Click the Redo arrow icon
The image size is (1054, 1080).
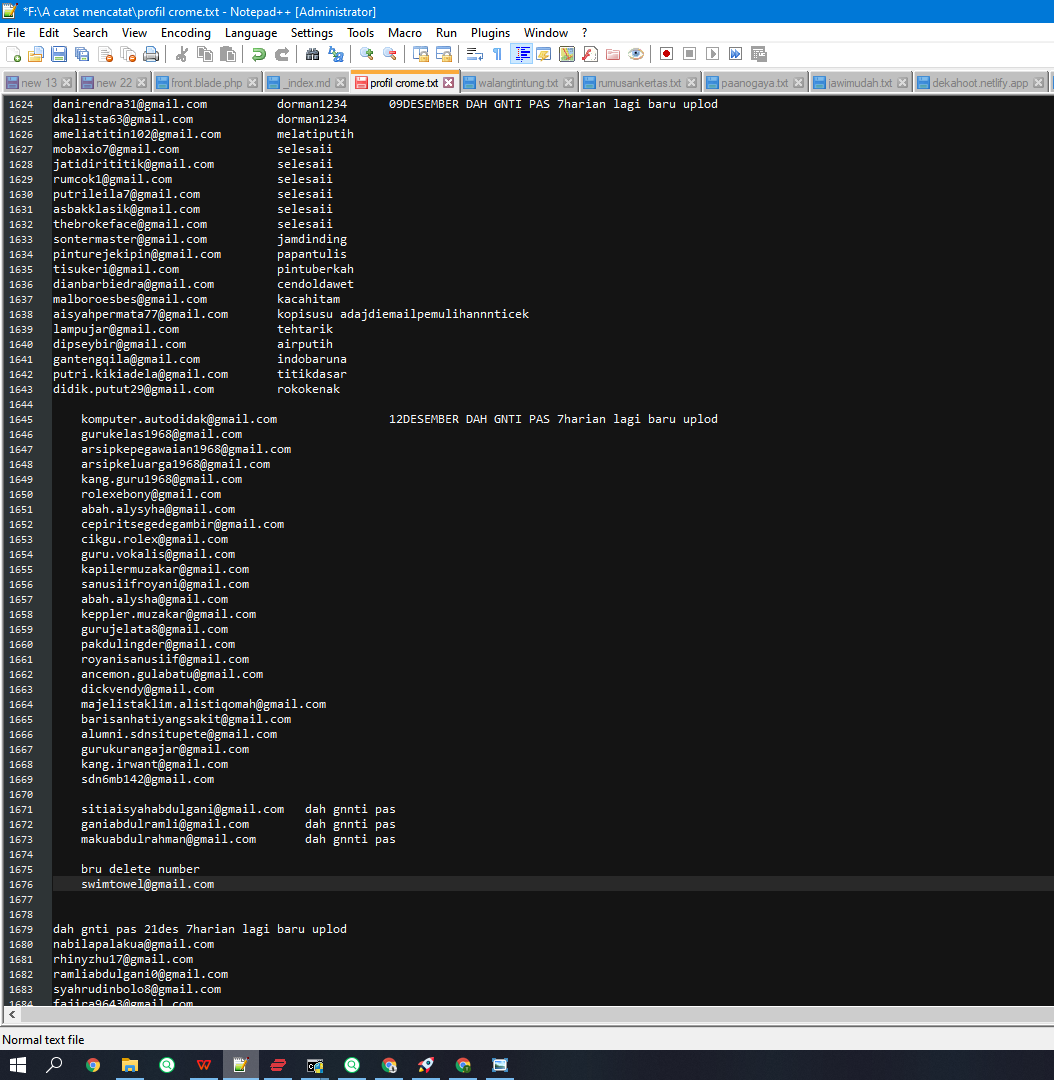pos(282,54)
